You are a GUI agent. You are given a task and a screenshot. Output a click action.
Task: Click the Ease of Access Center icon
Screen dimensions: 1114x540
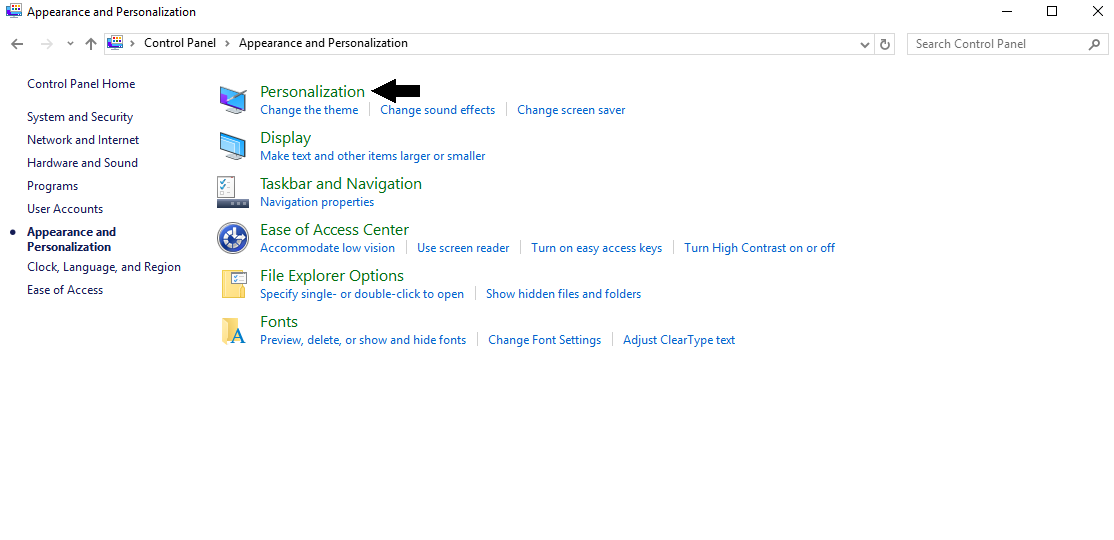(x=233, y=238)
